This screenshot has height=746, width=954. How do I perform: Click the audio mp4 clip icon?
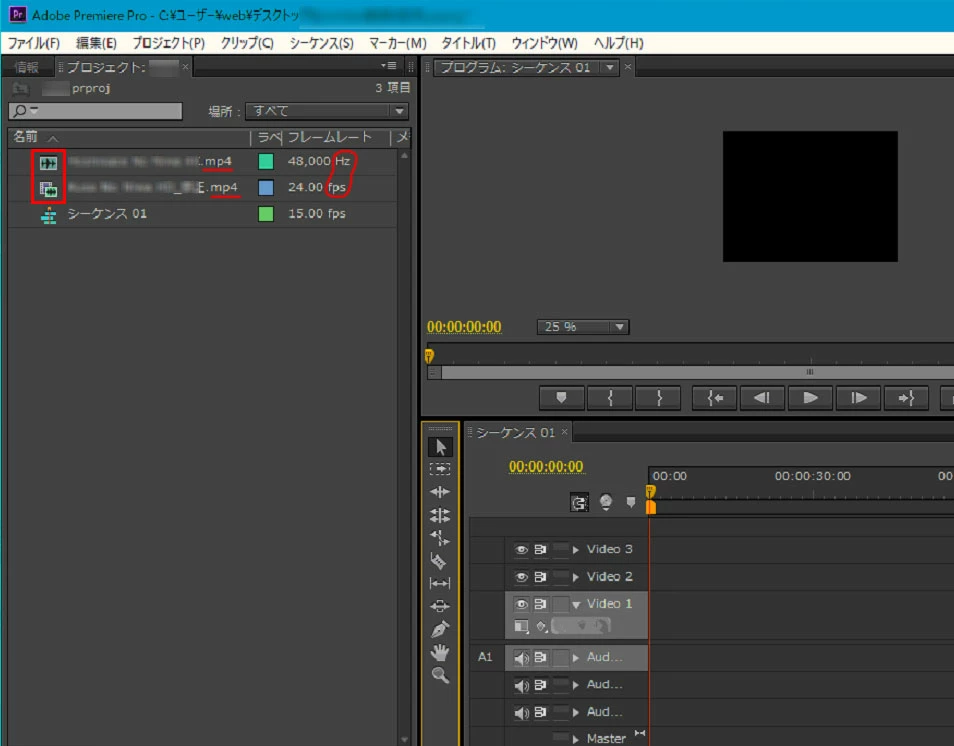pos(48,163)
